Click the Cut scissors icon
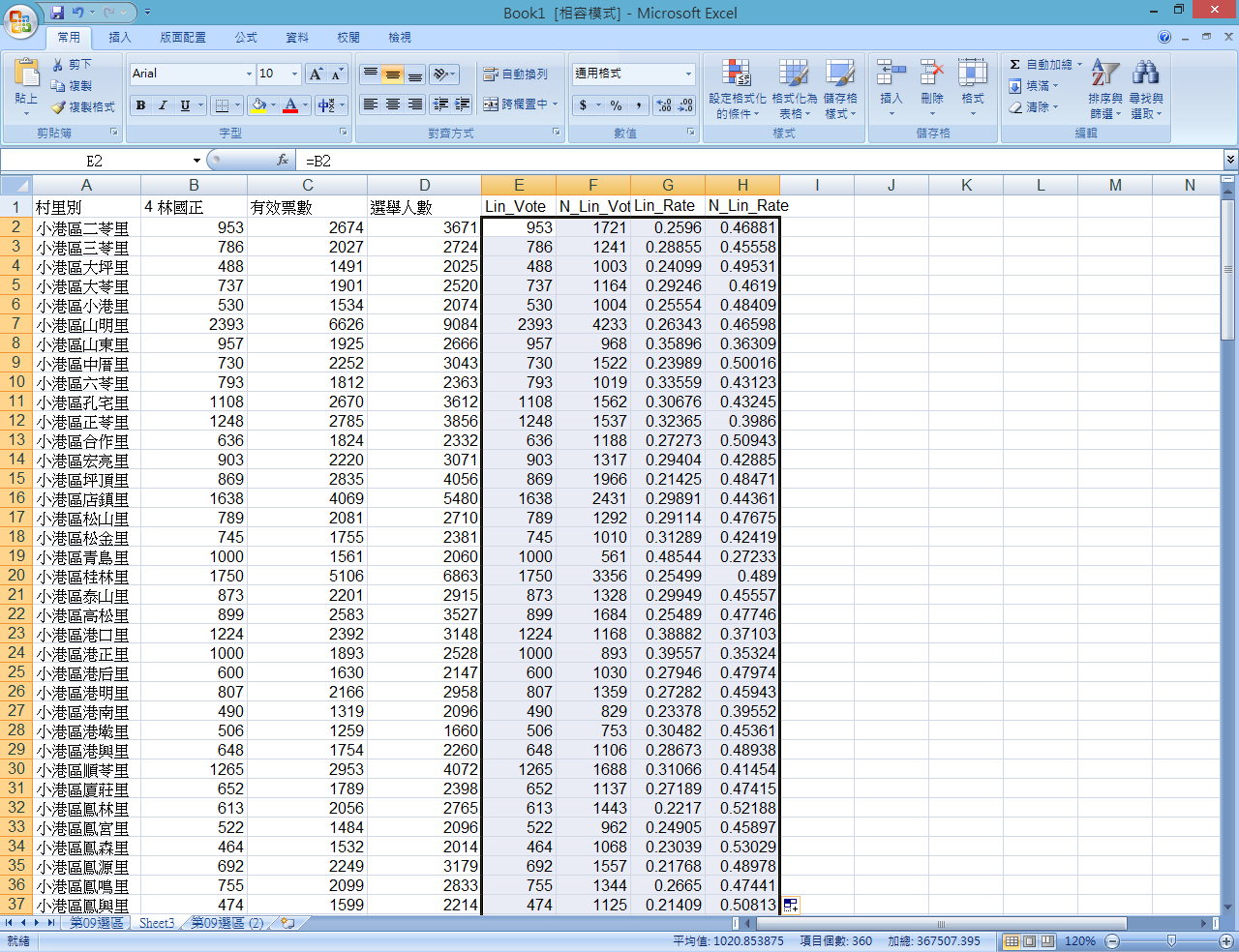 coord(59,65)
